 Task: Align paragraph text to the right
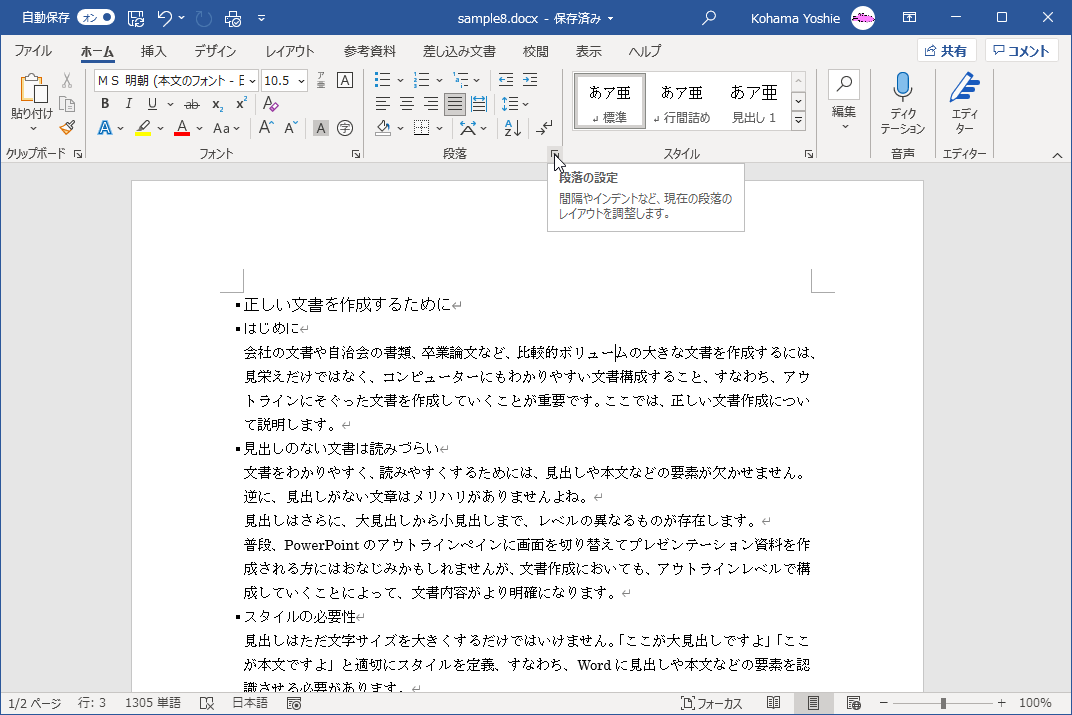pyautogui.click(x=431, y=104)
